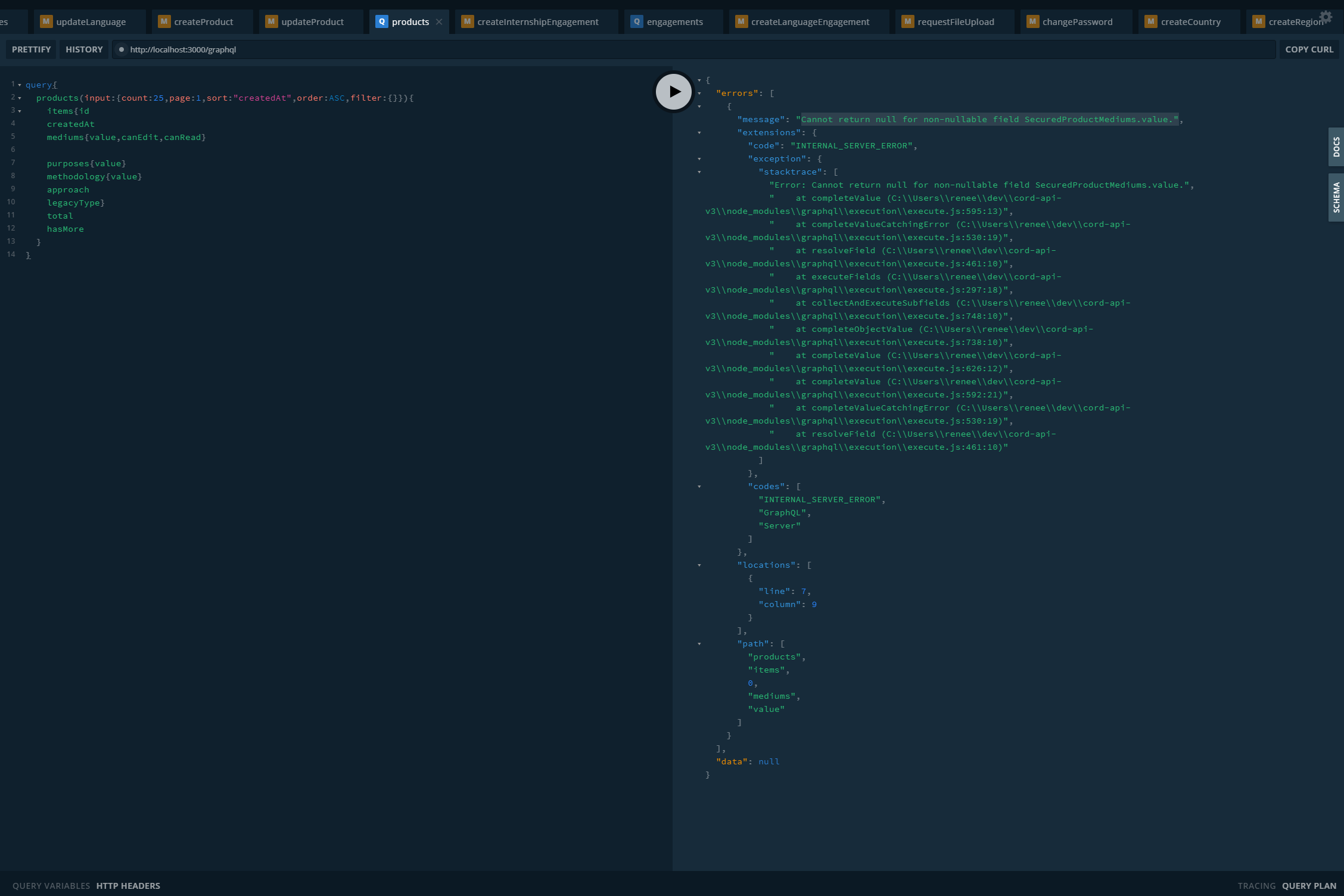Image resolution: width=1344 pixels, height=896 pixels.
Task: Collapse the products block on line 2
Action: [x=20, y=98]
